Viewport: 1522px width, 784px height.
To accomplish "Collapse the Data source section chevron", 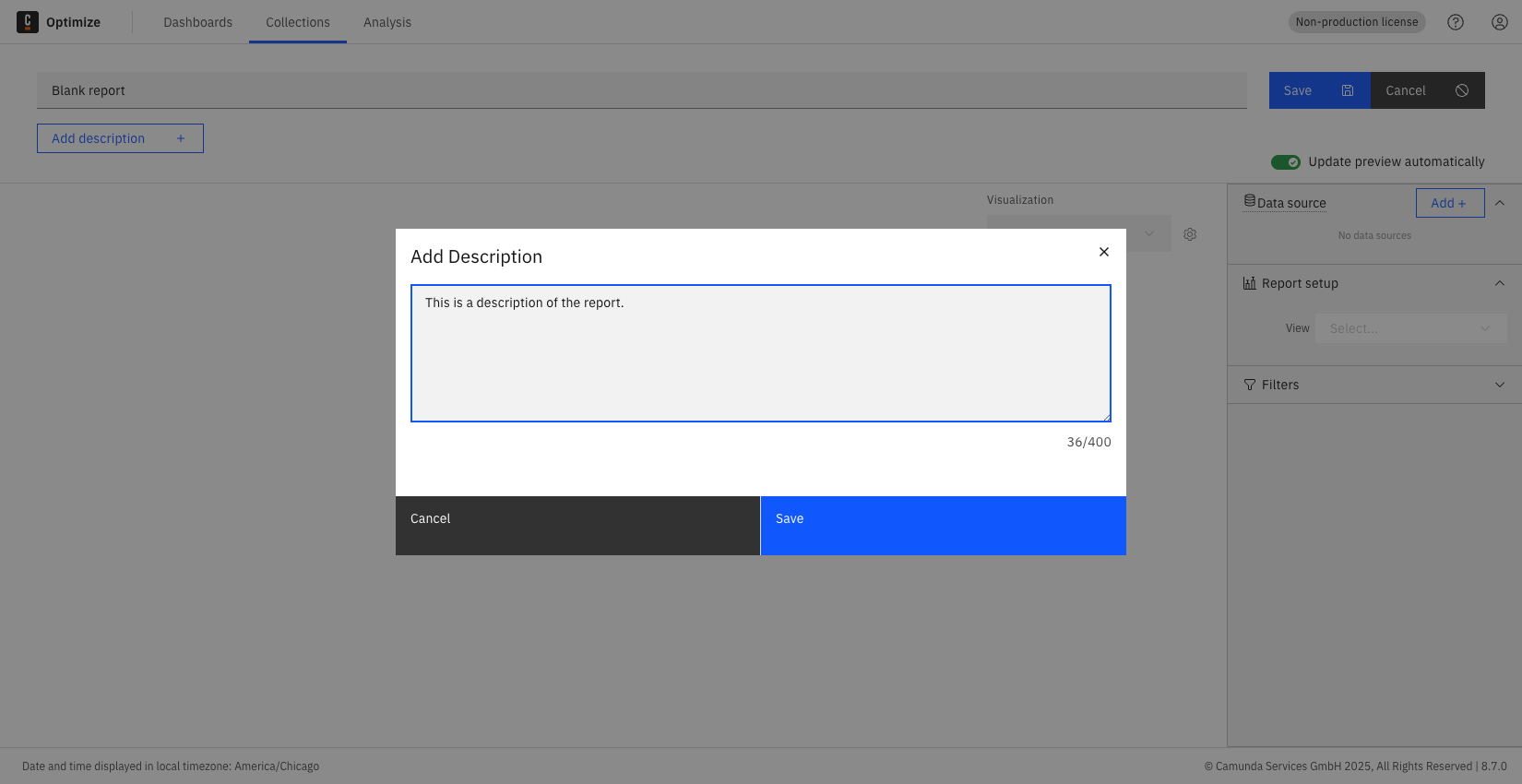I will (1500, 203).
